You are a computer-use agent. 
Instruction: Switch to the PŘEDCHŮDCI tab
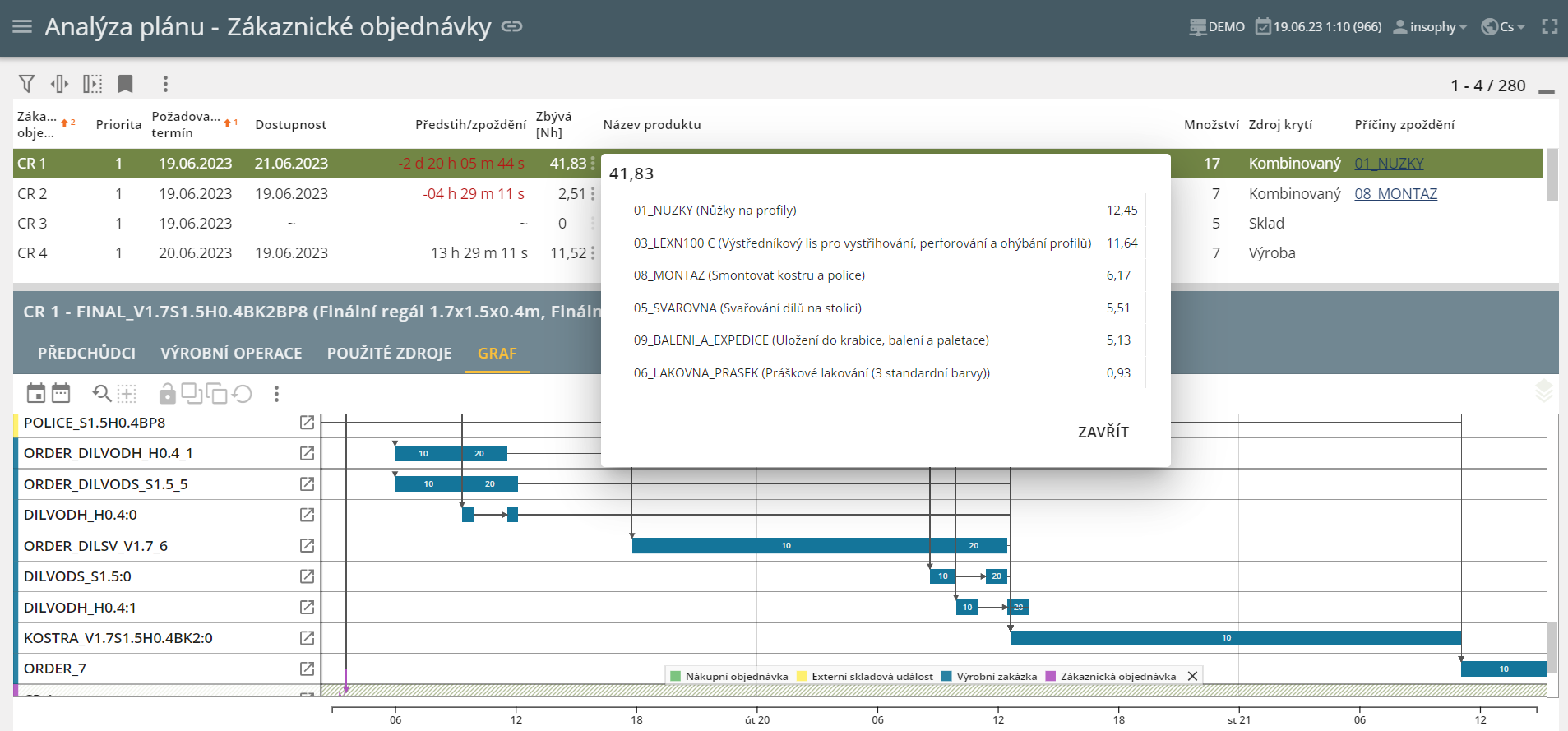pyautogui.click(x=86, y=353)
